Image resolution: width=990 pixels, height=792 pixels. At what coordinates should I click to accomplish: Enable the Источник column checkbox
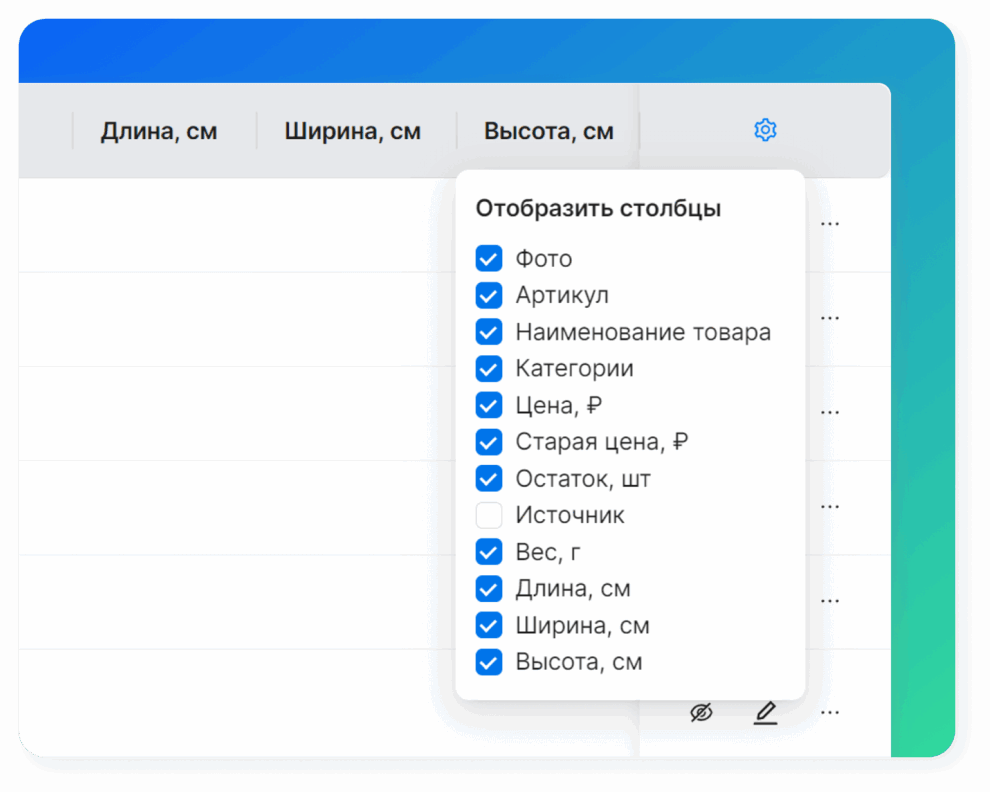pyautogui.click(x=489, y=516)
